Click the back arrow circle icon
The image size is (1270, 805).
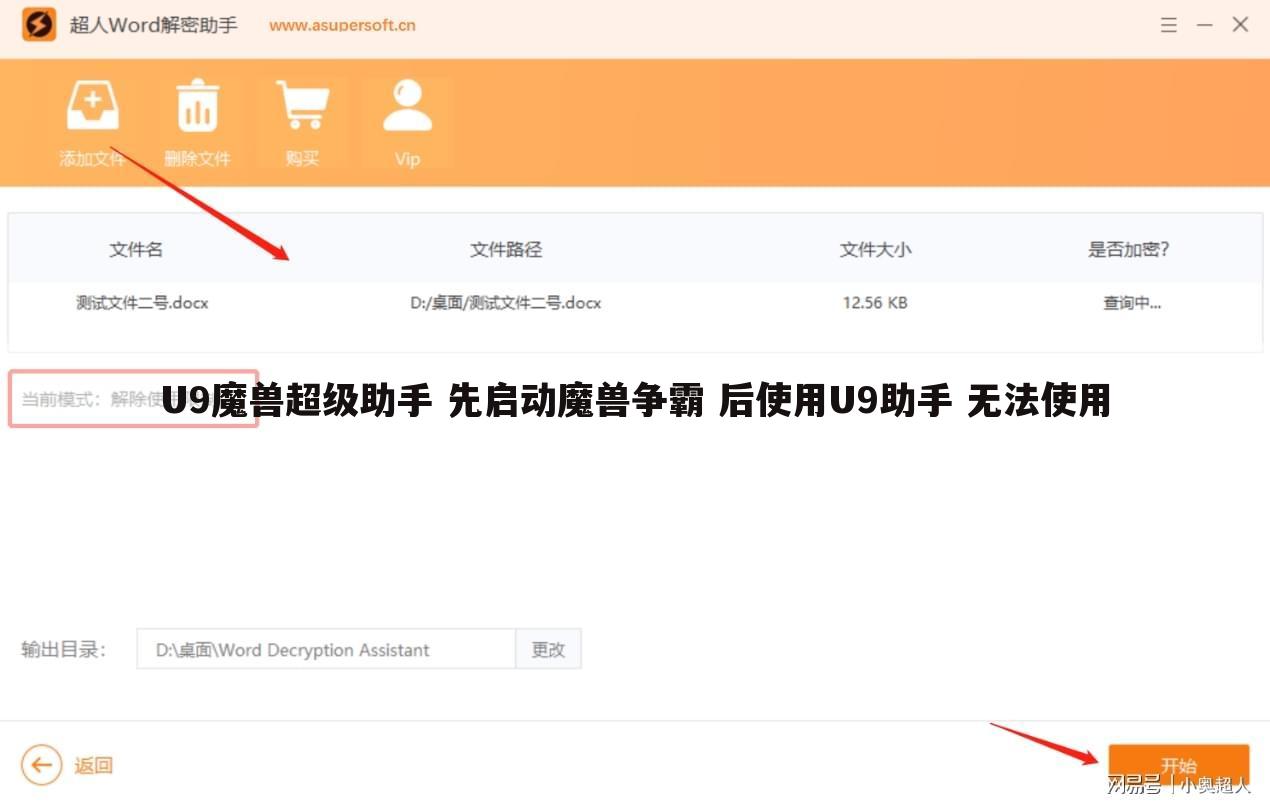pyautogui.click(x=41, y=766)
